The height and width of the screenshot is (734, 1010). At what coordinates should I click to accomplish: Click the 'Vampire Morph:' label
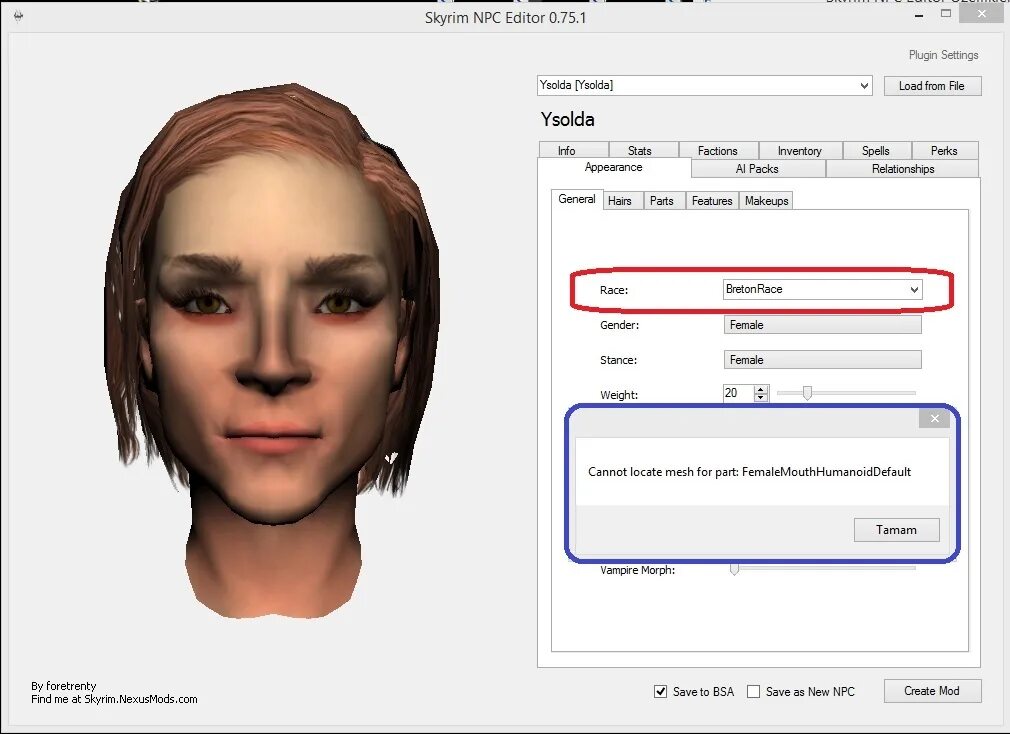[x=637, y=570]
